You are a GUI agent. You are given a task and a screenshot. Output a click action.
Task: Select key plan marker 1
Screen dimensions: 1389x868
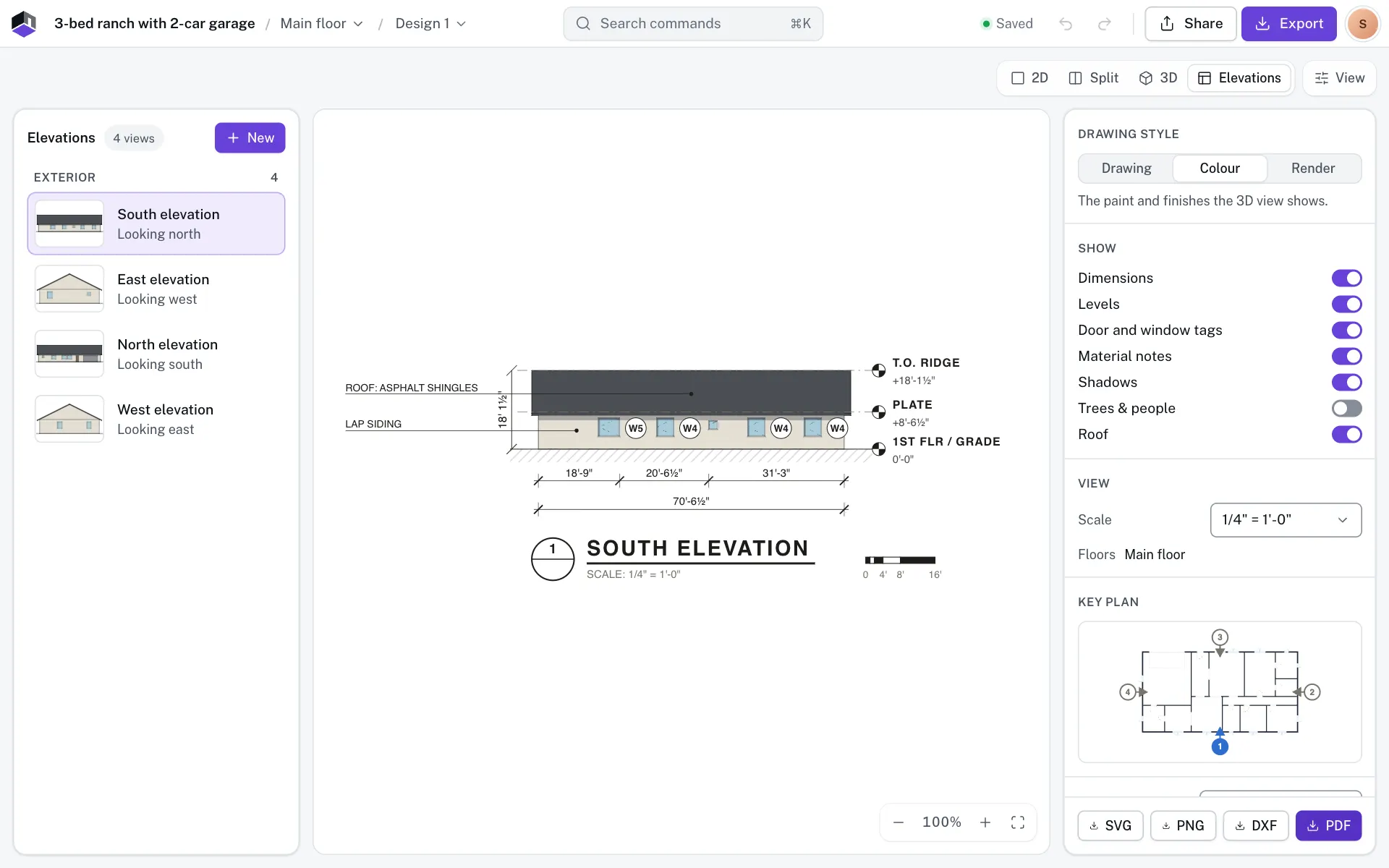(x=1220, y=746)
